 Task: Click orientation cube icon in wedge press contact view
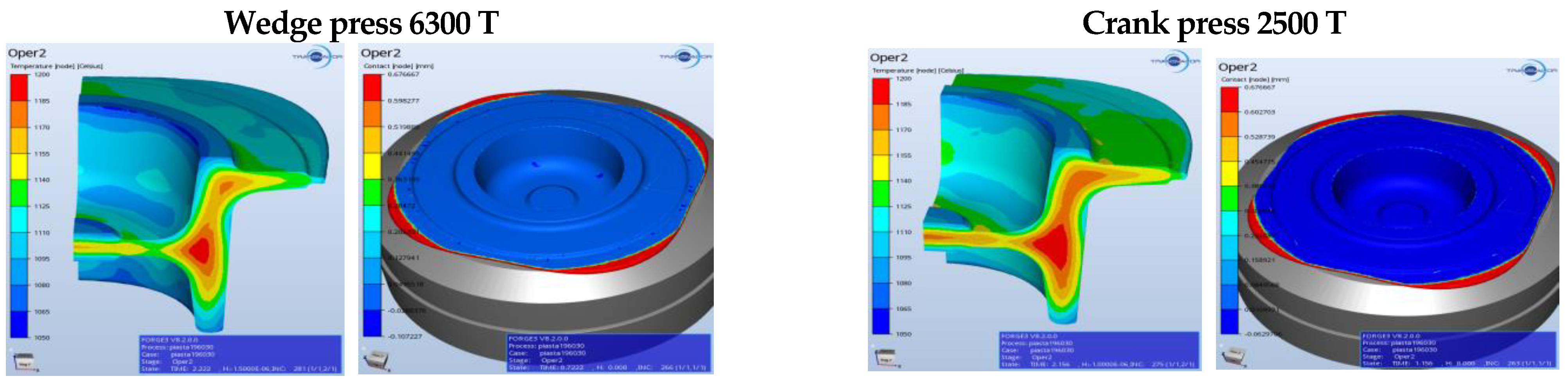(x=375, y=358)
